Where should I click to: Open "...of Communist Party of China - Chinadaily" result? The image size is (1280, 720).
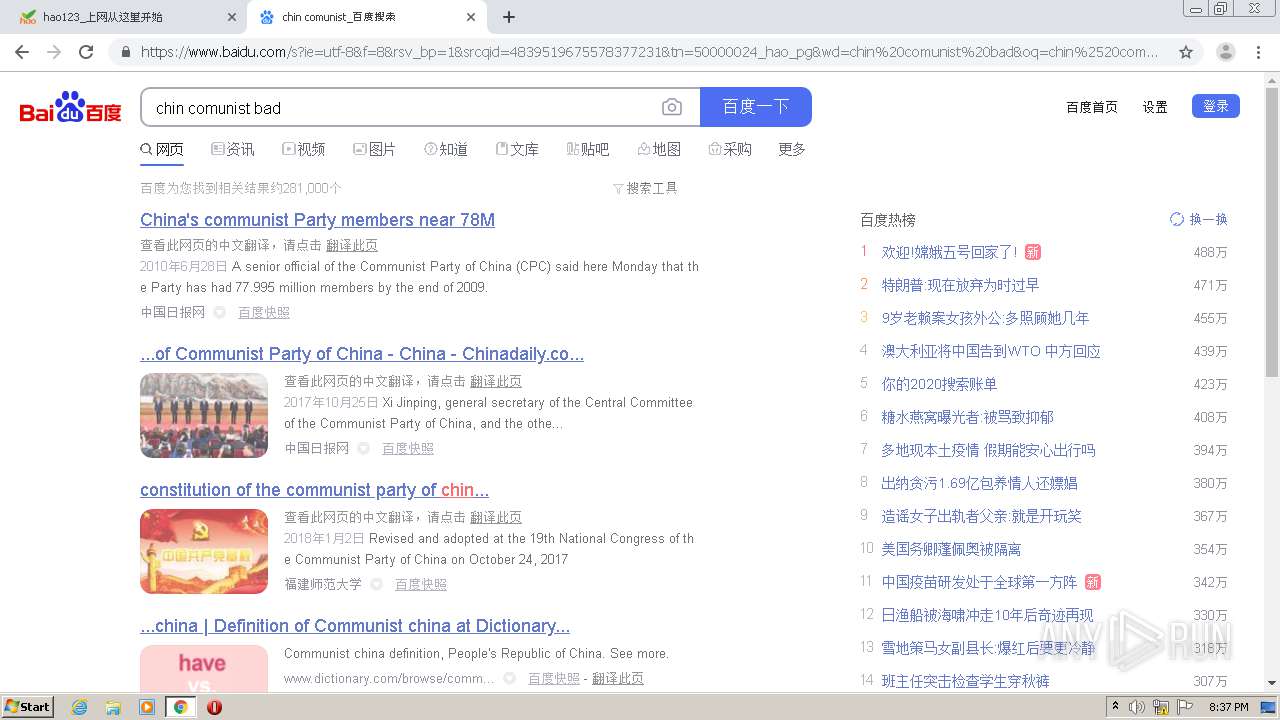(362, 354)
